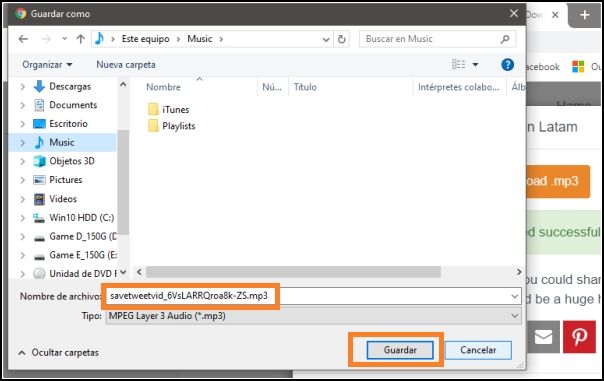Screen dimensions: 604x381
Task: Select Videos in the sidebar
Action: tap(63, 199)
